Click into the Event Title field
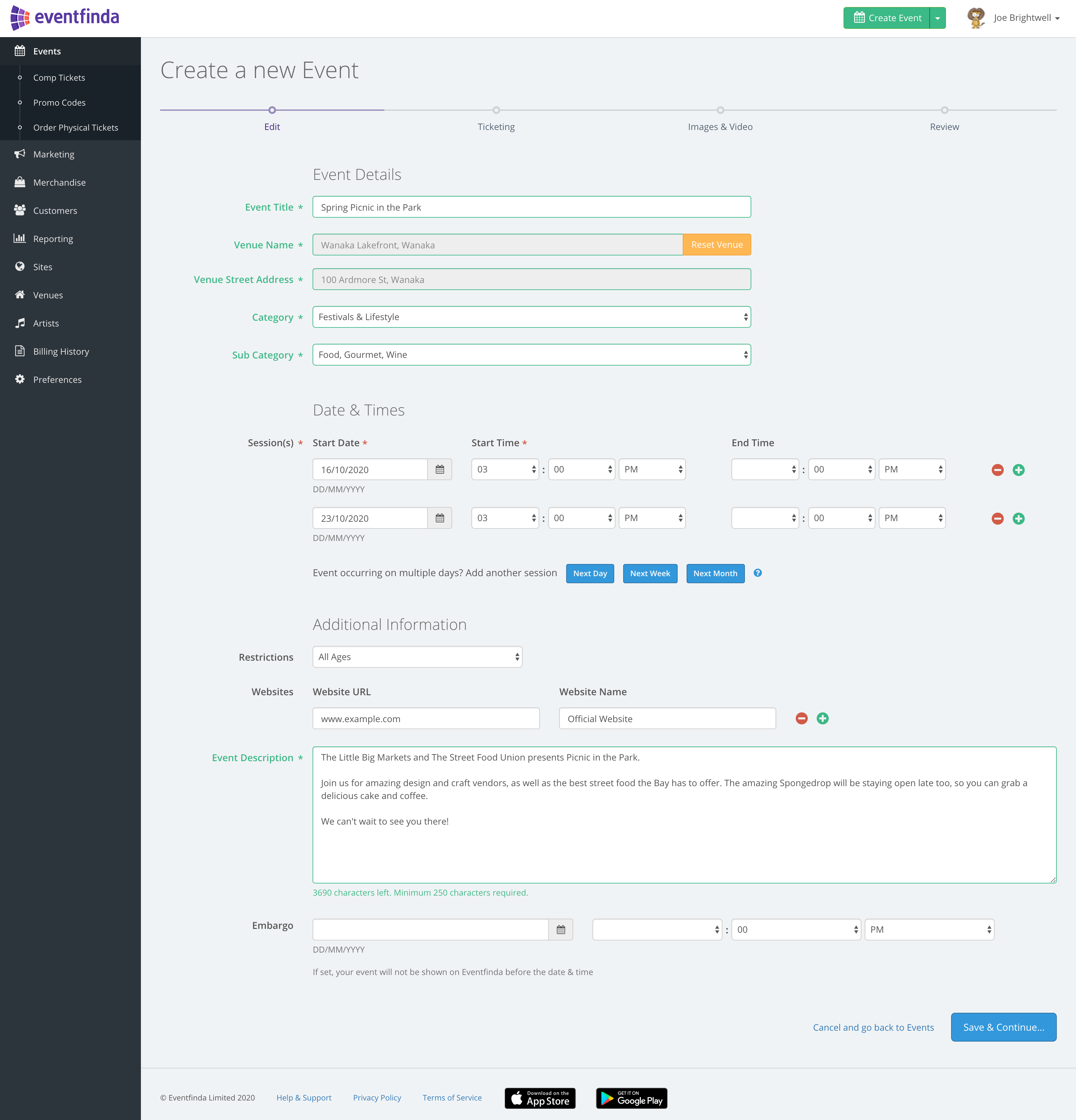This screenshot has height=1120, width=1076. (x=532, y=207)
